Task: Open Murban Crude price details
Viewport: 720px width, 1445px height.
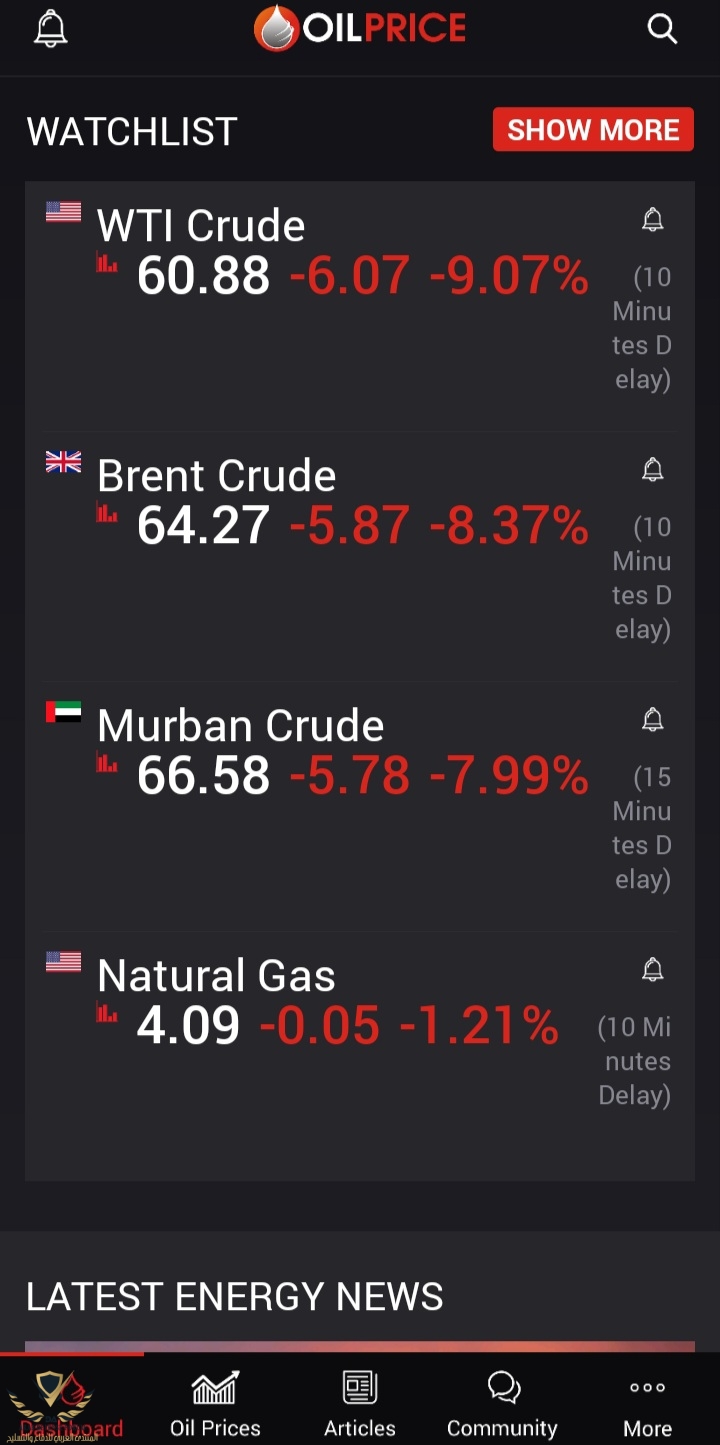Action: pos(240,727)
